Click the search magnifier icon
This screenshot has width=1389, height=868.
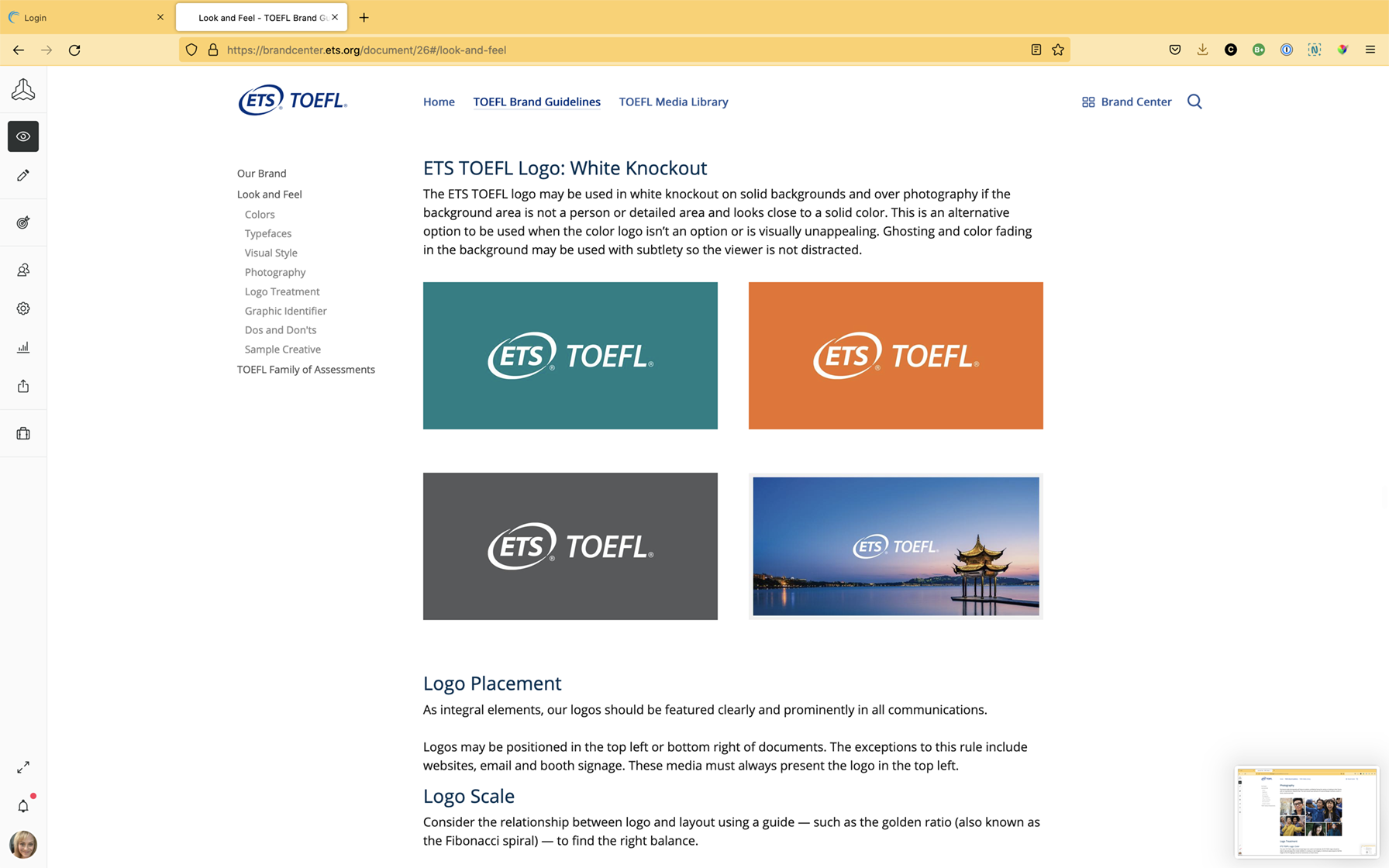tap(1194, 102)
